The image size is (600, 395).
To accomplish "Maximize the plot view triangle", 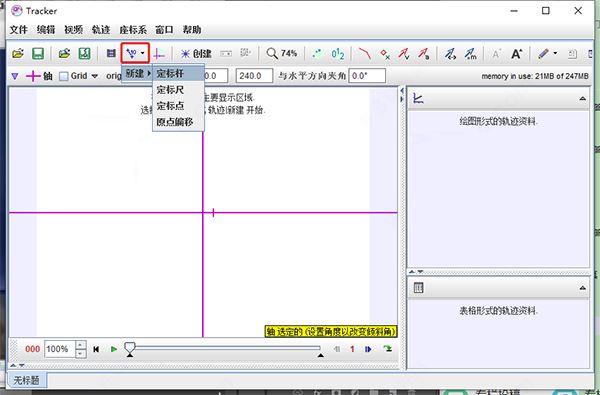I will click(x=582, y=99).
